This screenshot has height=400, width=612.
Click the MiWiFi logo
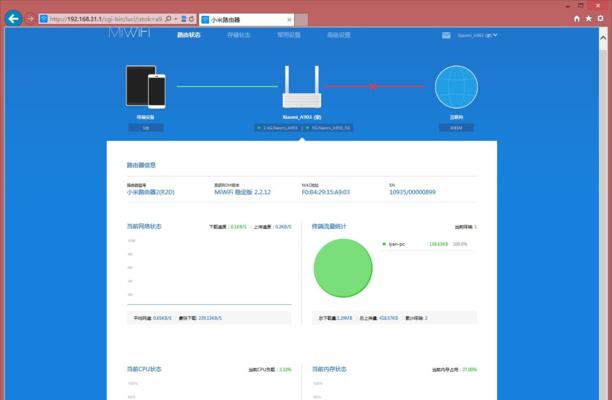(x=129, y=33)
